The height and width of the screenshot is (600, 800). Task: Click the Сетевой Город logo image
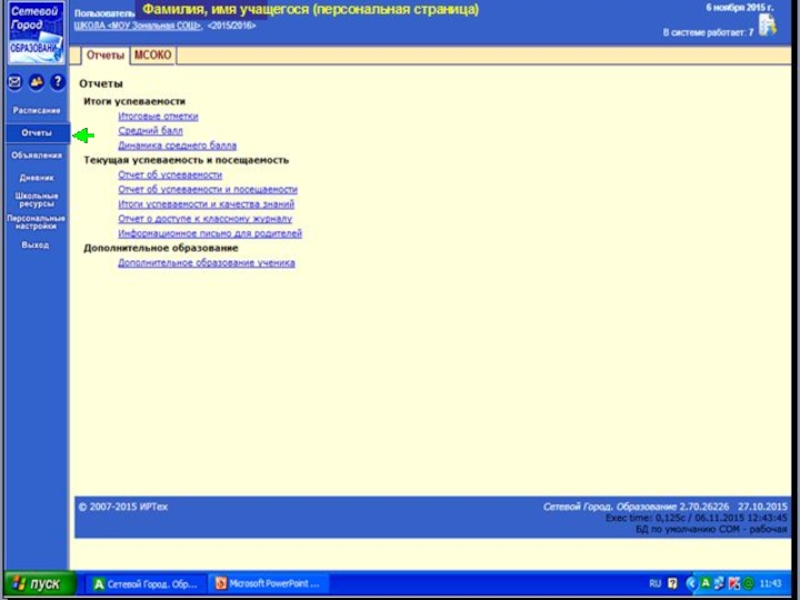(35, 32)
